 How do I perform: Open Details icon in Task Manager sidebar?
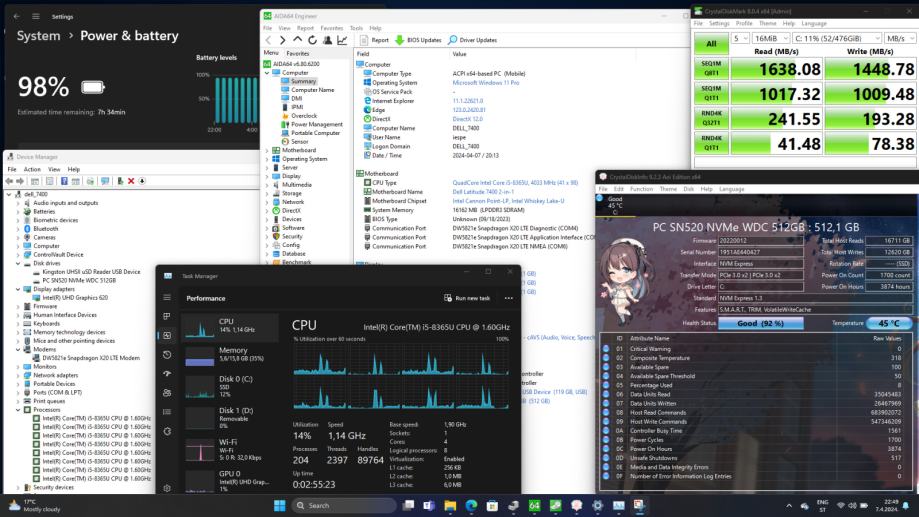click(x=167, y=412)
